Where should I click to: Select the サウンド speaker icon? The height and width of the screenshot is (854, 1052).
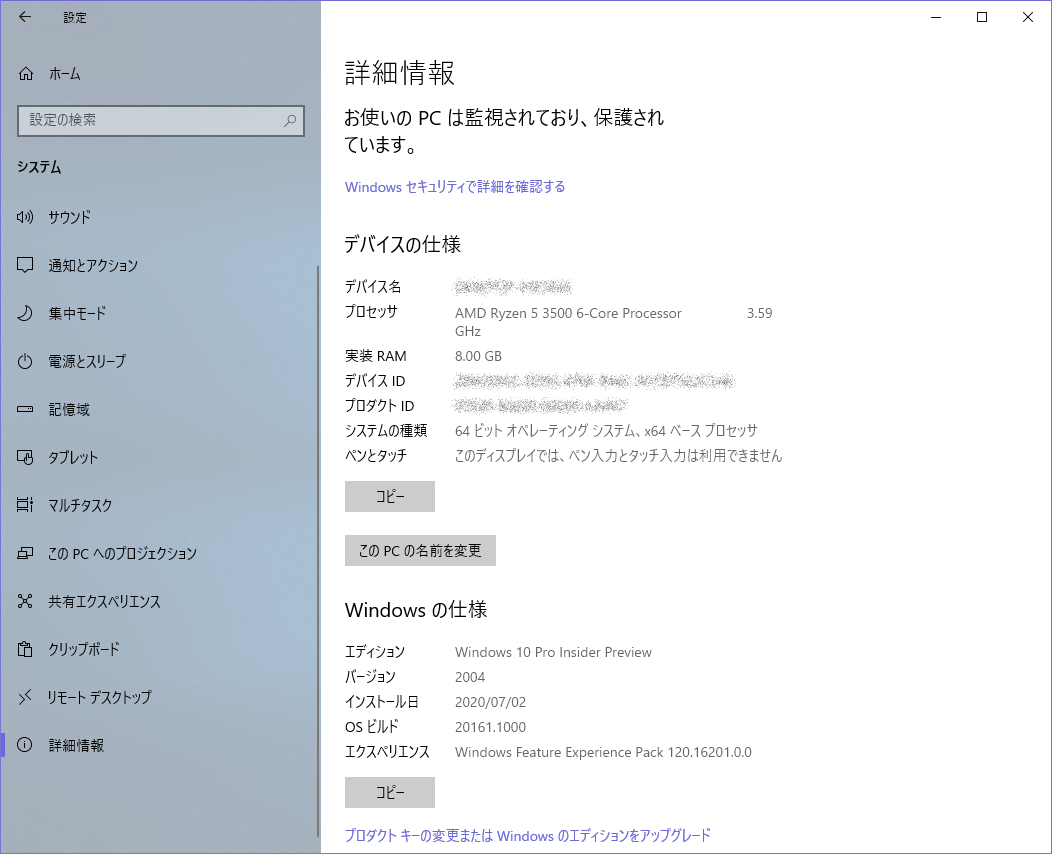25,217
